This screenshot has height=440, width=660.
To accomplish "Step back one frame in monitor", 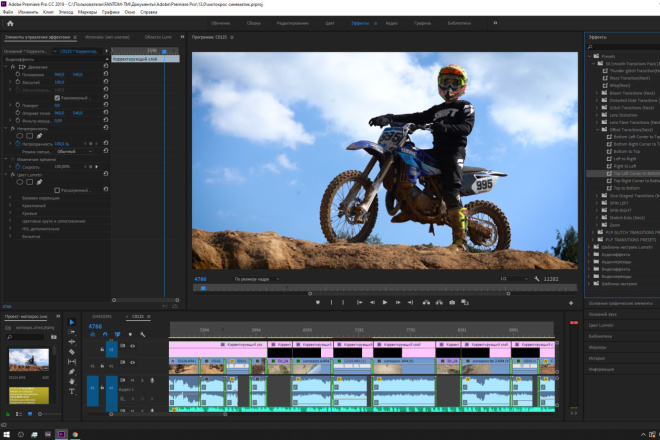I will [x=372, y=302].
